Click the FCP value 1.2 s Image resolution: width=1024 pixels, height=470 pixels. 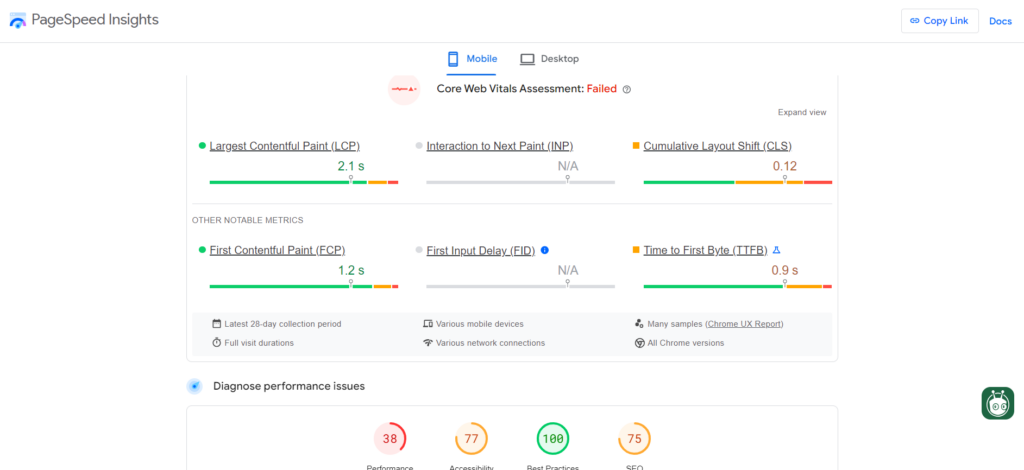click(351, 270)
